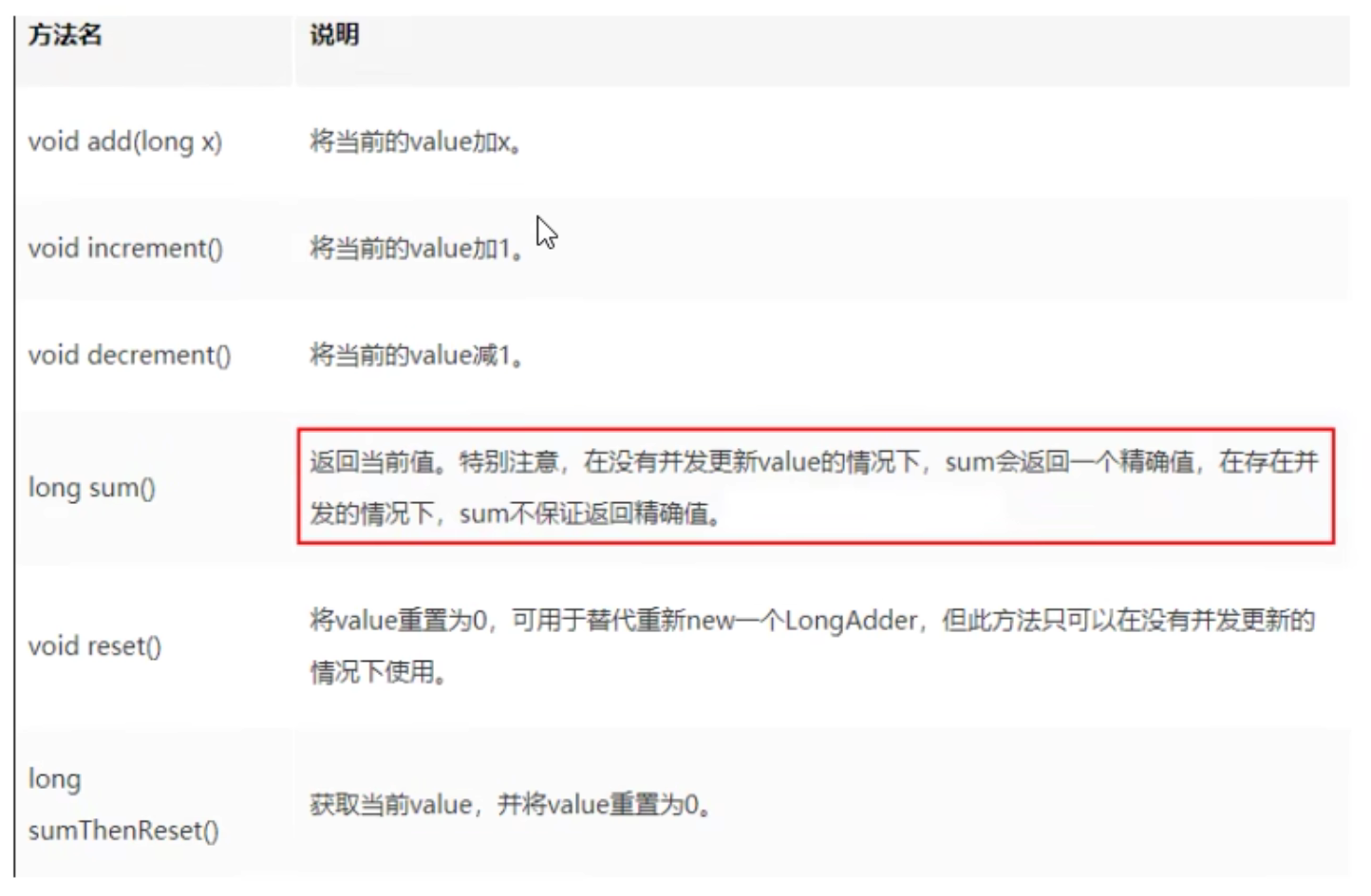This screenshot has height=896, width=1371.
Task: Click the description 获取当前value，并将value重置为0
Action: coord(511,805)
